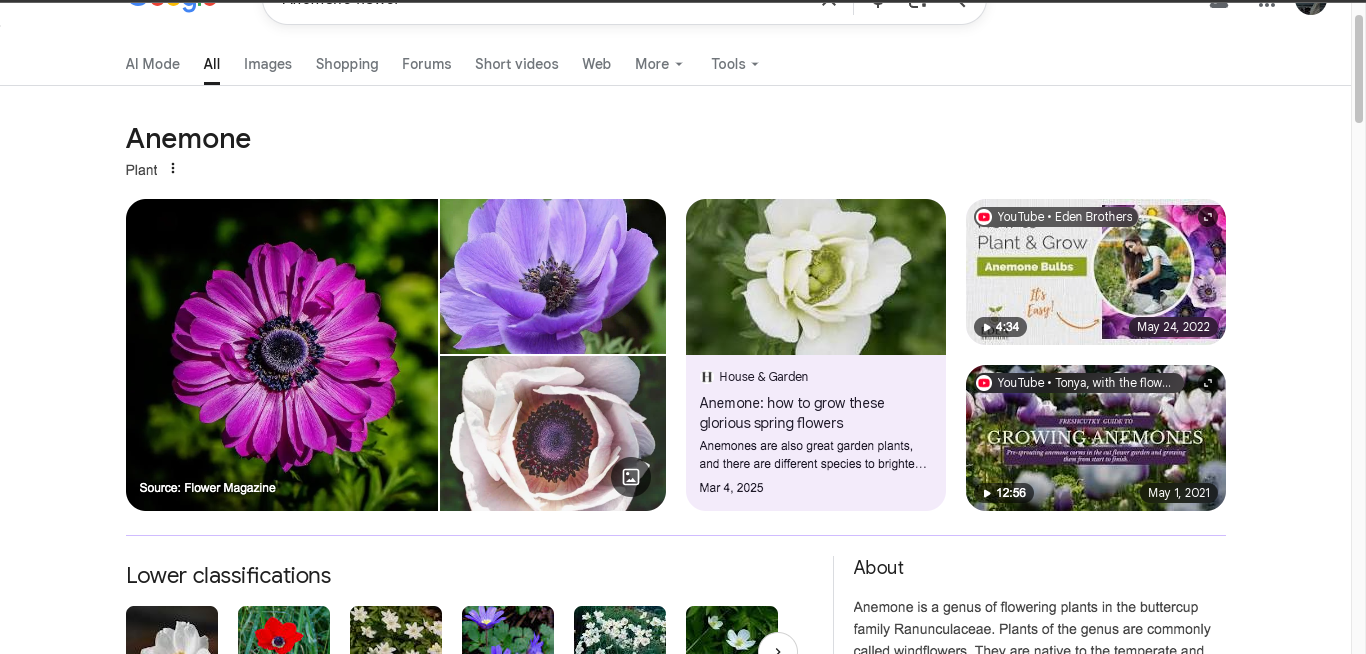Click the May 24, 2022 date badge
Image resolution: width=1366 pixels, height=654 pixels.
[1173, 327]
